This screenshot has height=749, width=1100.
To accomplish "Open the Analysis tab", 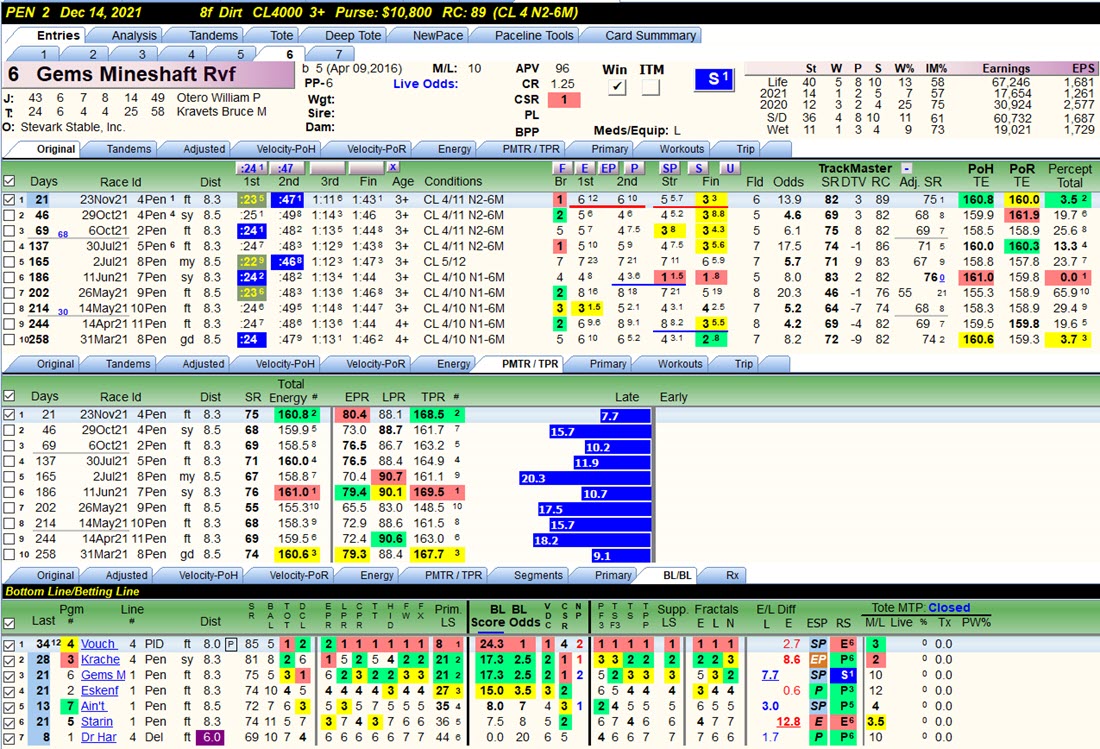I will (x=134, y=35).
